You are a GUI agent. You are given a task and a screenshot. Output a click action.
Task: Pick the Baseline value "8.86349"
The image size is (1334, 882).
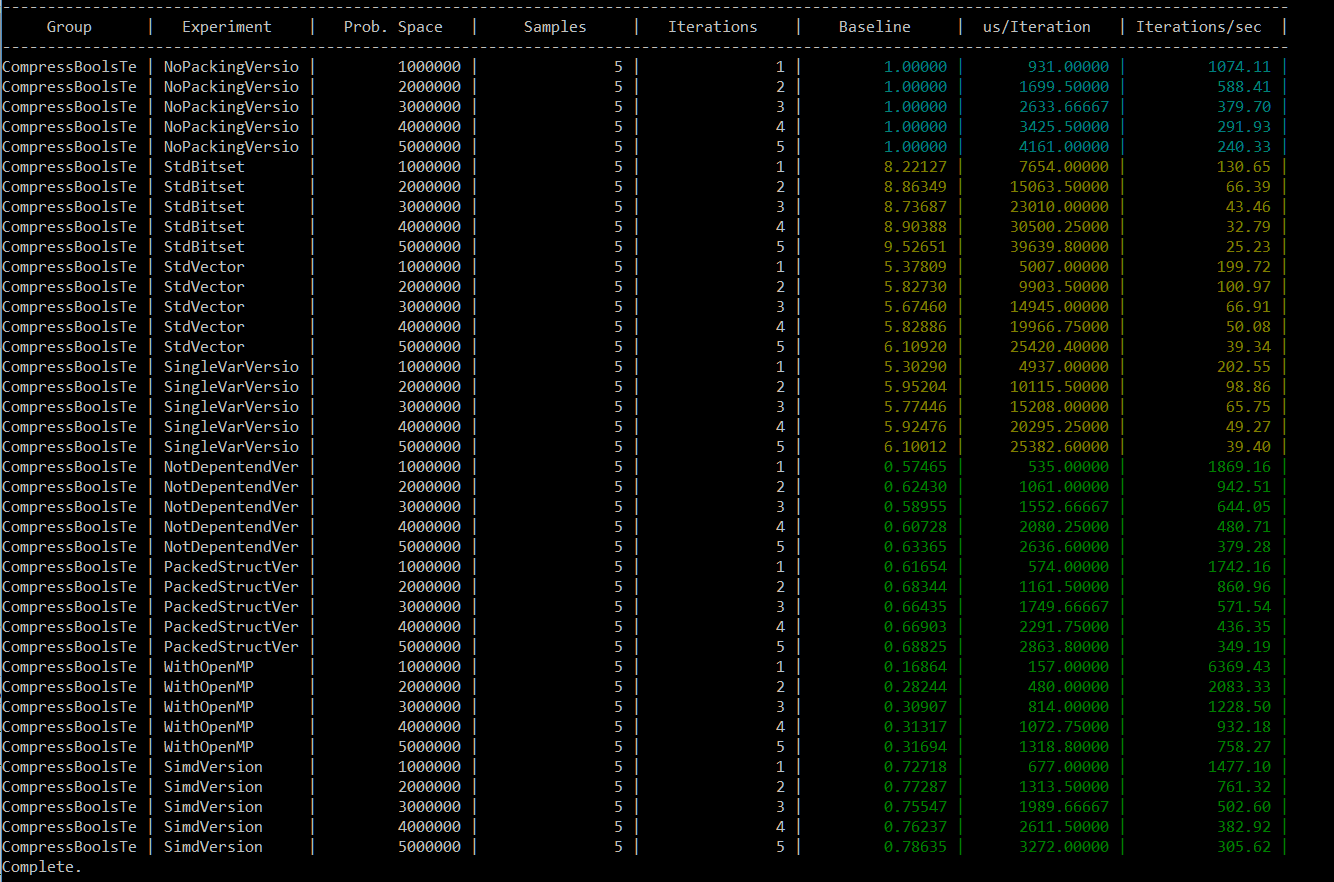915,187
